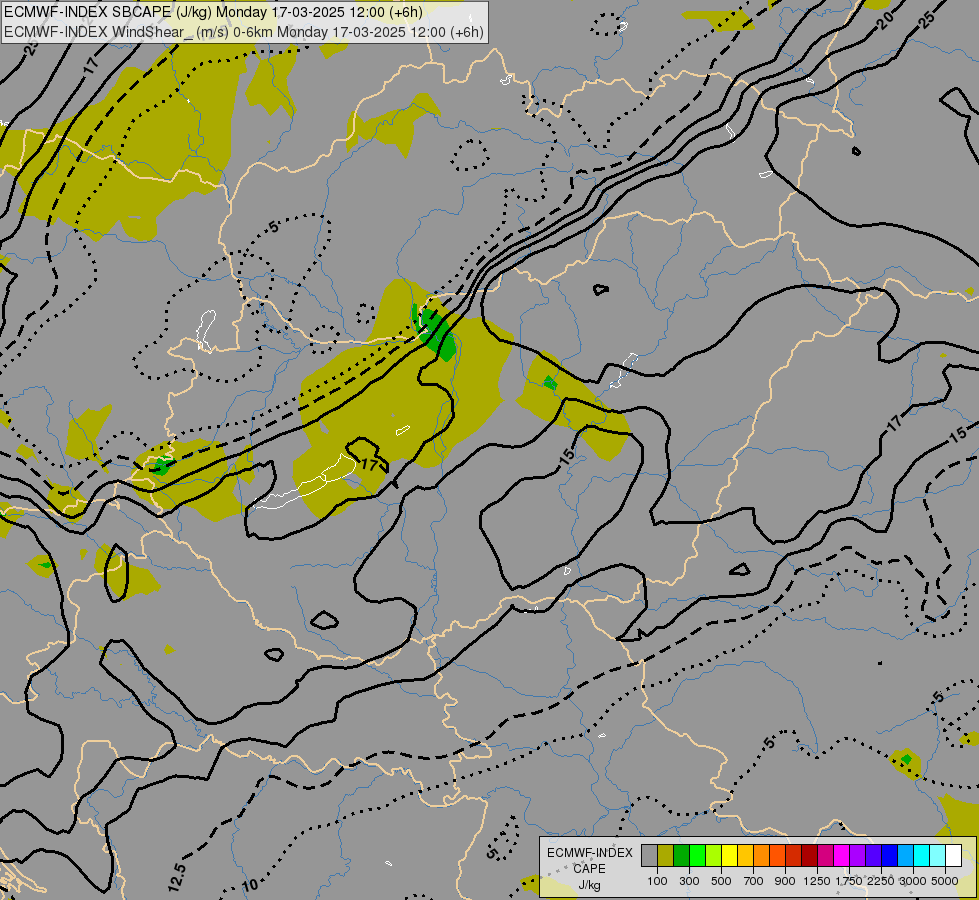This screenshot has height=900, width=979.
Task: Click ECMWF-INDEX label inside the legend
Action: coord(590,853)
